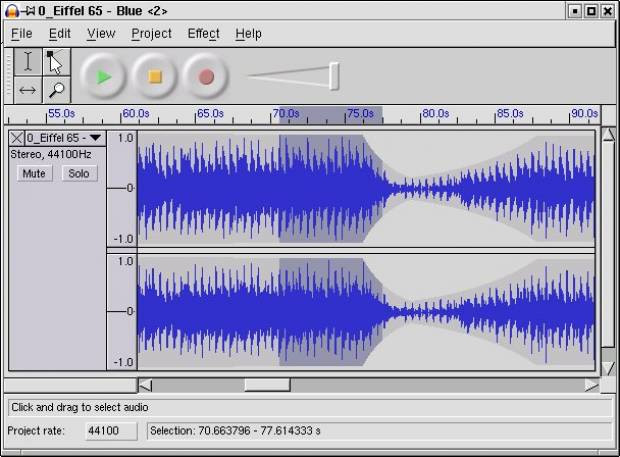The width and height of the screenshot is (620, 457).
Task: Click the 85.0s mark on the timeline ruler
Action: coord(510,113)
